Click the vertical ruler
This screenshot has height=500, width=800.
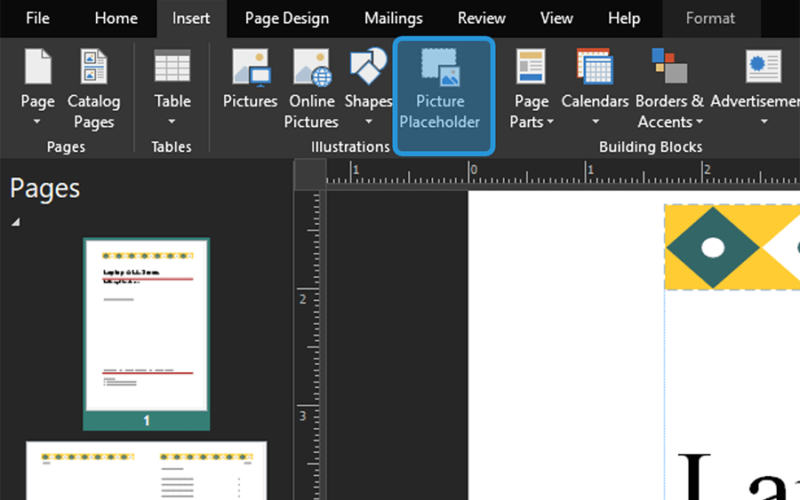click(x=310, y=345)
